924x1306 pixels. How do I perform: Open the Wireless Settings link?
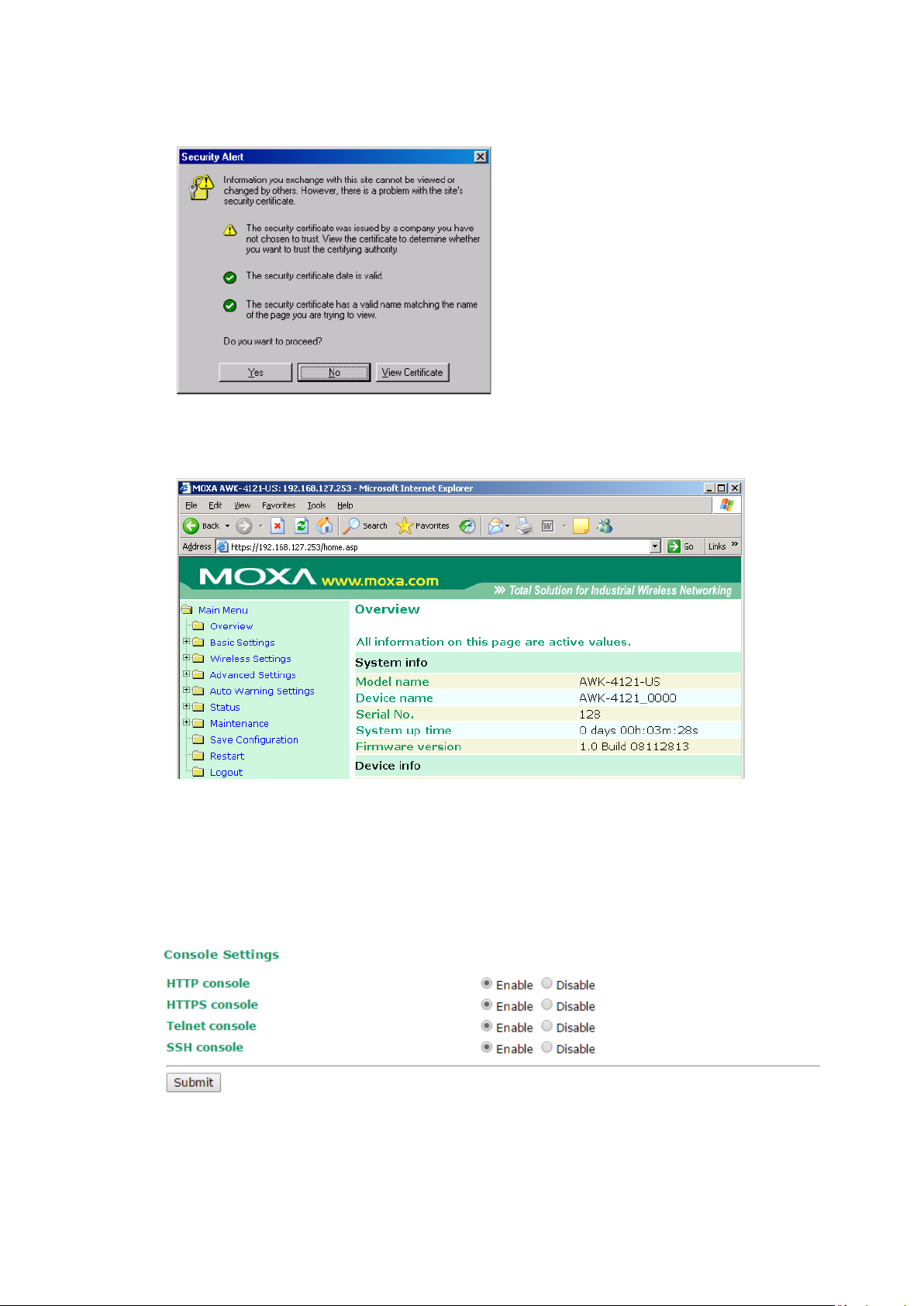(x=250, y=659)
